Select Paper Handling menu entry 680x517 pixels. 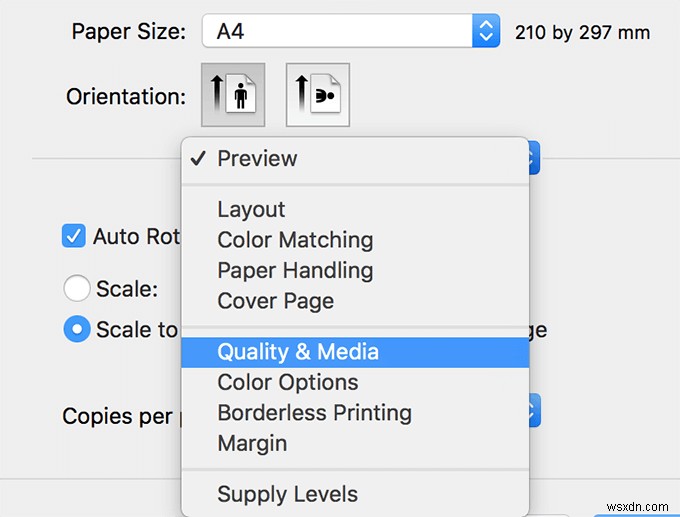pos(295,270)
